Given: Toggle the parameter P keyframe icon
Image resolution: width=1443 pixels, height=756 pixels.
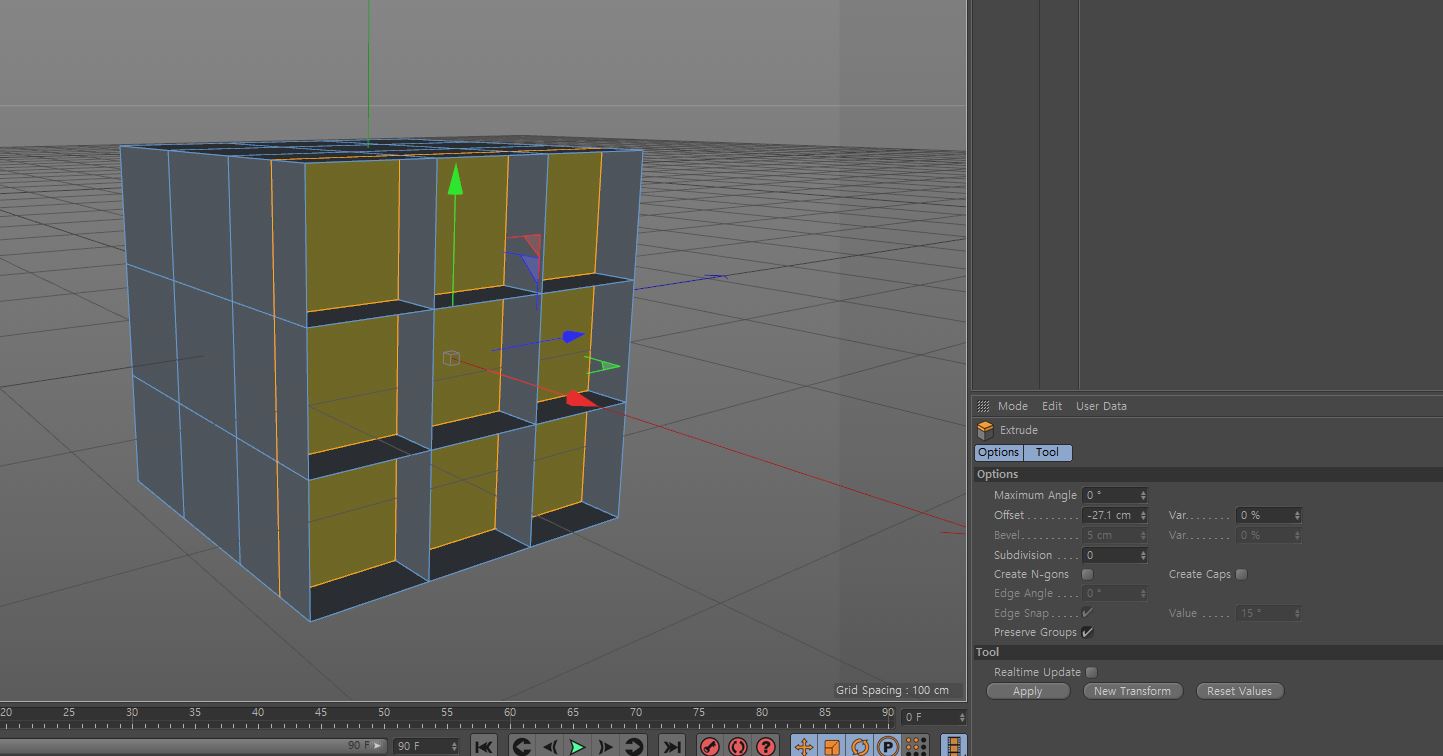Looking at the screenshot, I should tap(887, 746).
